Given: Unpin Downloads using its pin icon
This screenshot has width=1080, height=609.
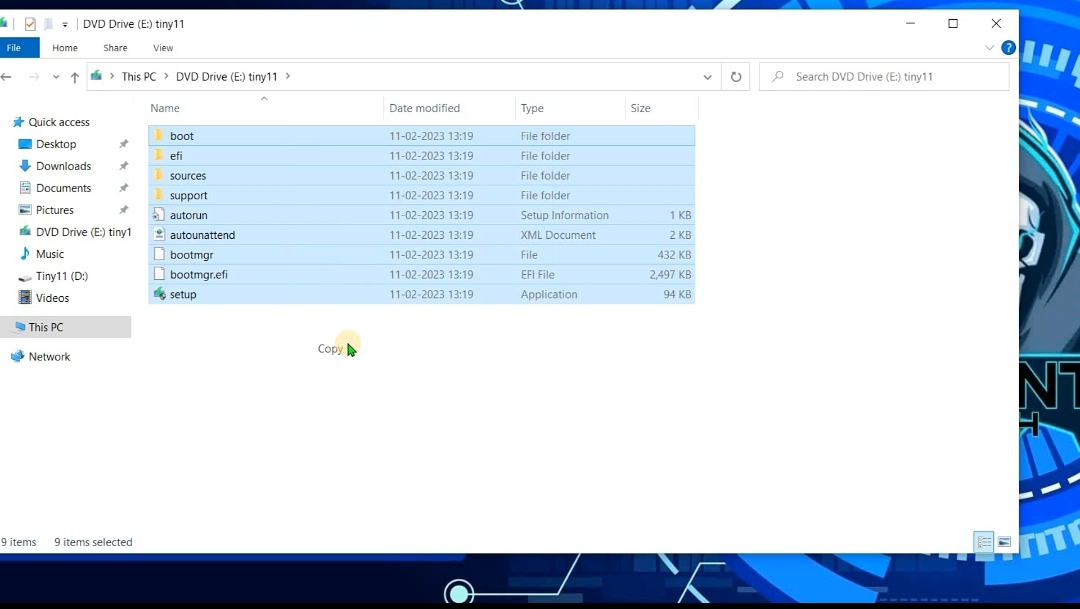Looking at the screenshot, I should (x=123, y=166).
